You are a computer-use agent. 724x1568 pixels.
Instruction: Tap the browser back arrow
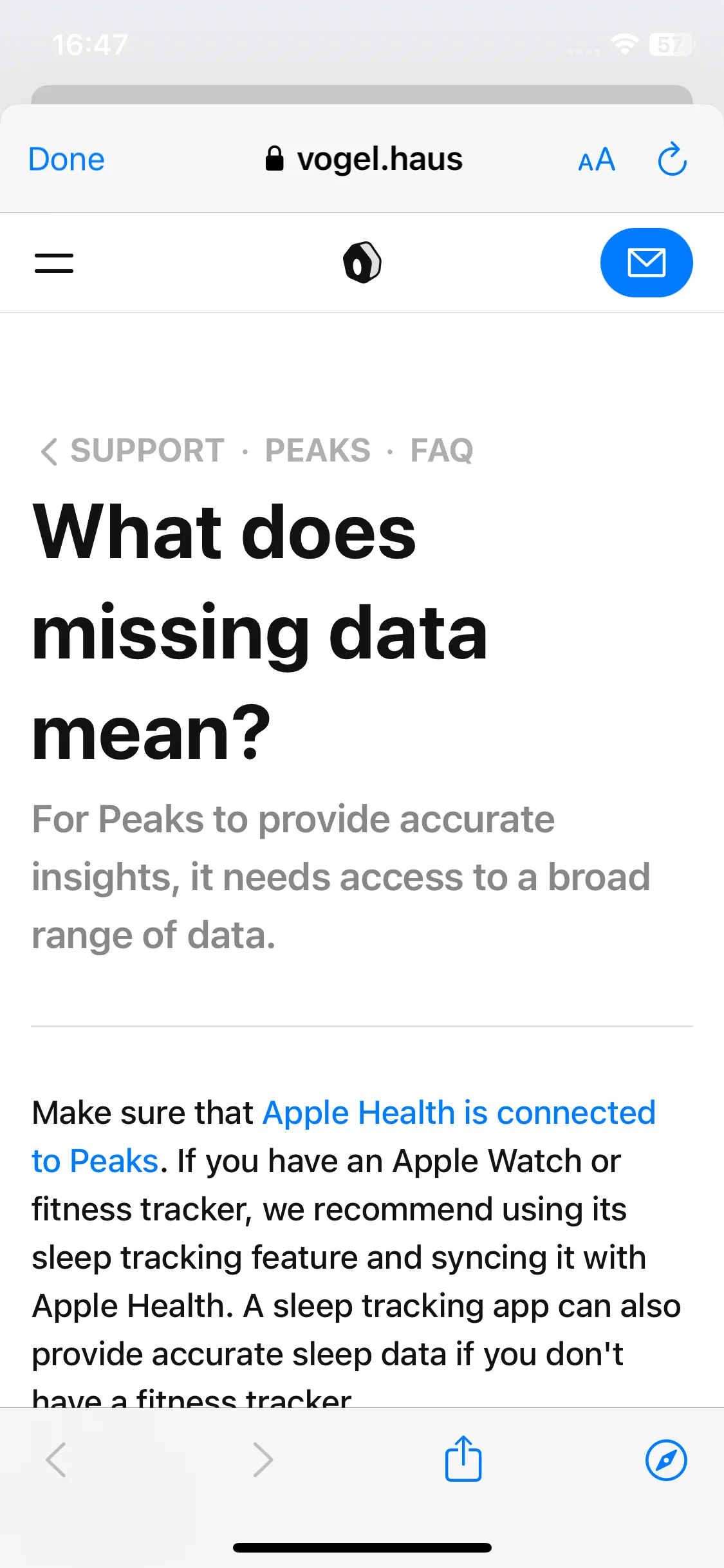56,1460
